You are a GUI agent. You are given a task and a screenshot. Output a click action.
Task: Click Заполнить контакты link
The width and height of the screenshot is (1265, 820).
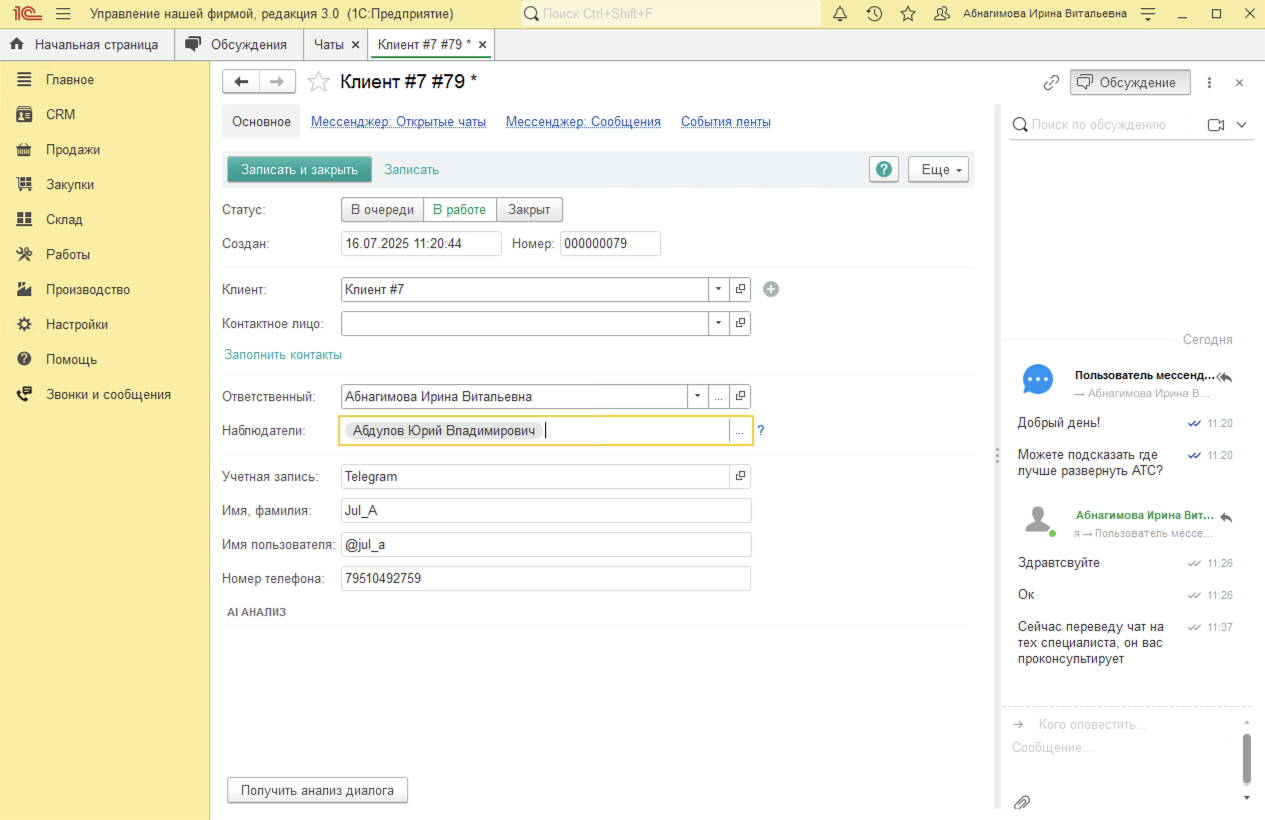tap(283, 355)
